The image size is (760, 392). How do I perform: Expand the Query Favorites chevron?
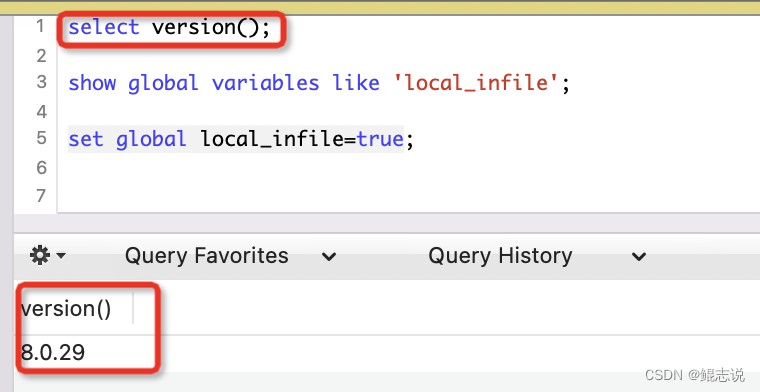click(329, 256)
